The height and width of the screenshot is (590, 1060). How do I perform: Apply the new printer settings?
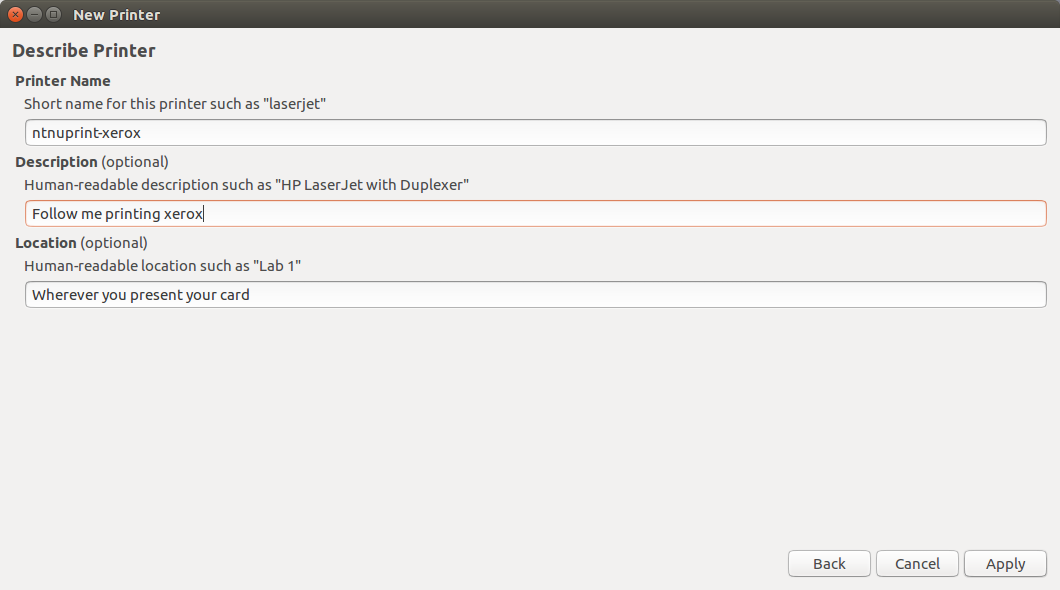(1005, 564)
